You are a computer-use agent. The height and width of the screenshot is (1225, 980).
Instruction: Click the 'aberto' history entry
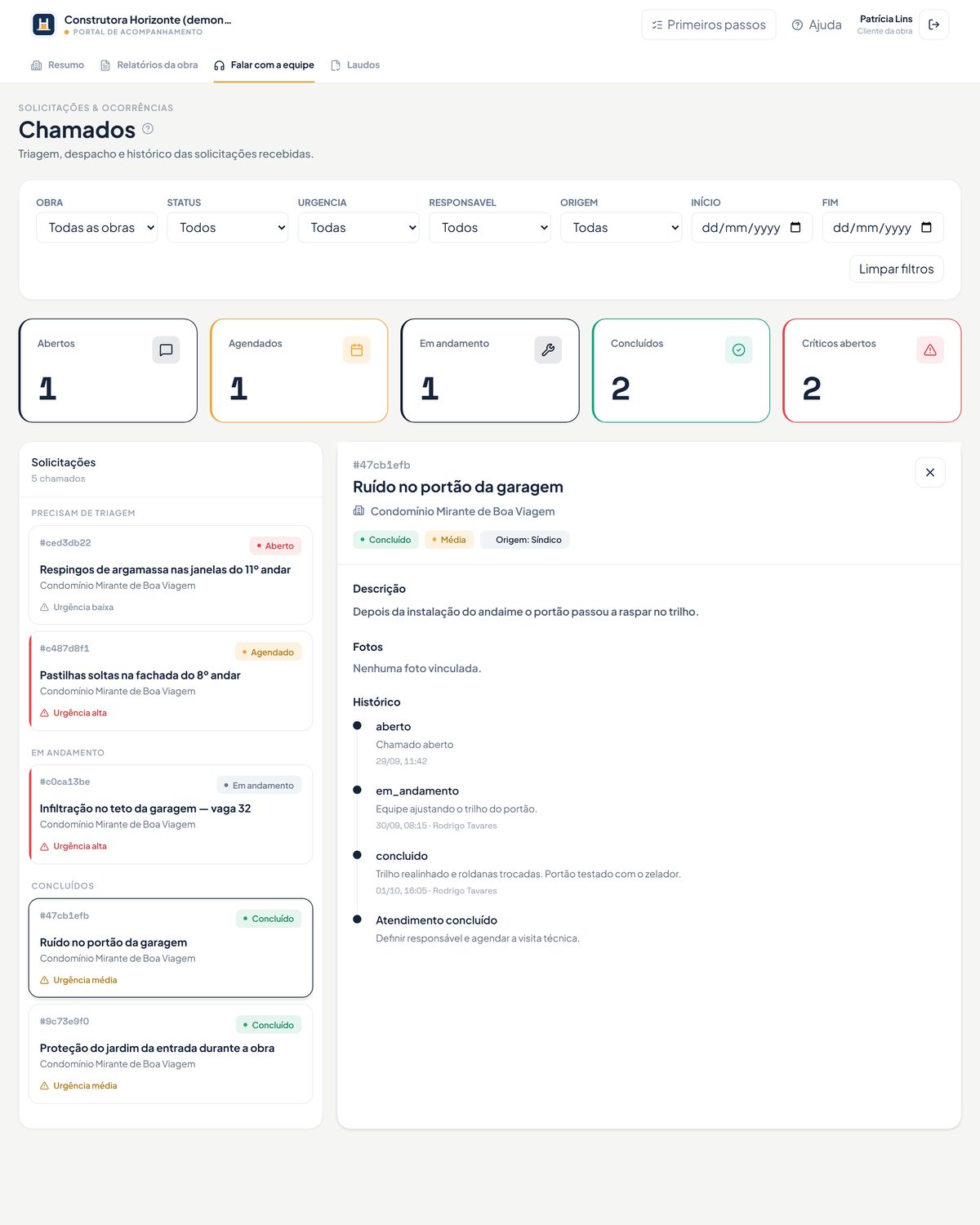(393, 727)
